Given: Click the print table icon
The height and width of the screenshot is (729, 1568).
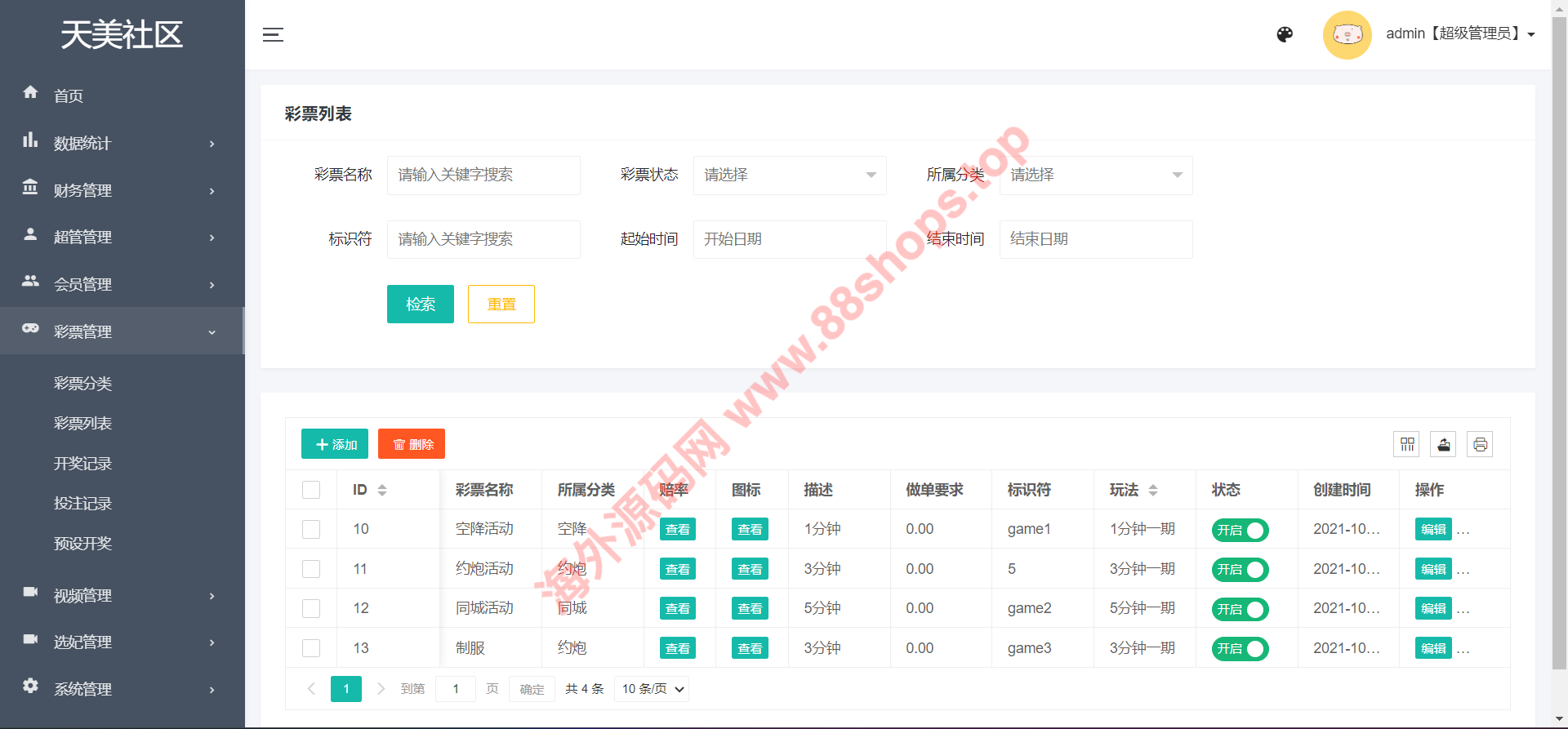Looking at the screenshot, I should [1479, 444].
